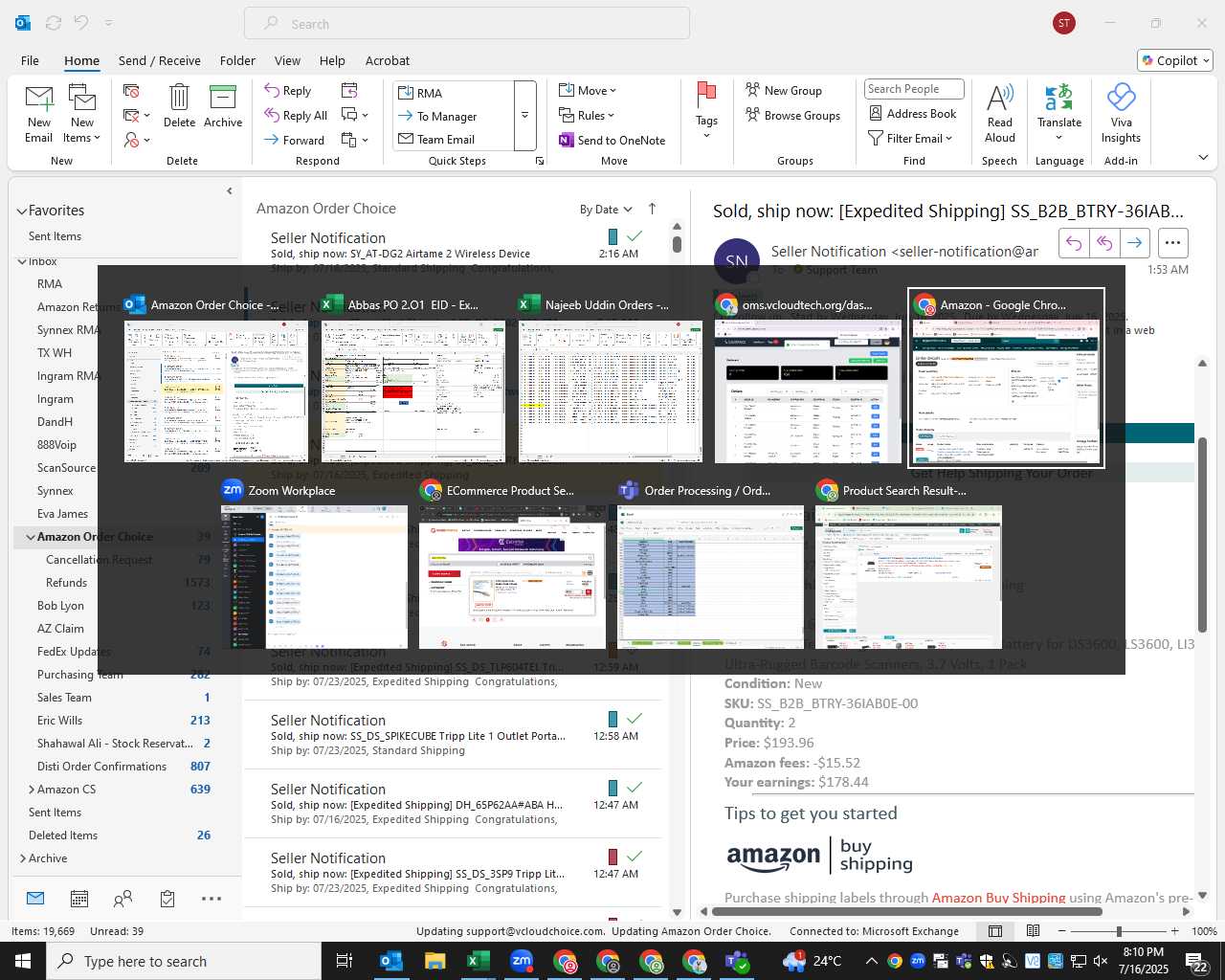The image size is (1225, 980).
Task: Open Excel from the Windows taskbar
Action: click(x=477, y=961)
